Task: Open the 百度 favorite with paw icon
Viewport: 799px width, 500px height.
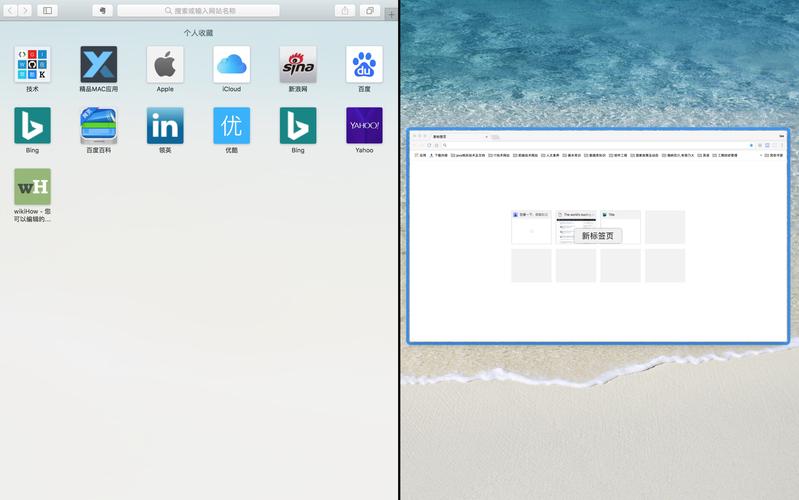Action: (x=364, y=64)
